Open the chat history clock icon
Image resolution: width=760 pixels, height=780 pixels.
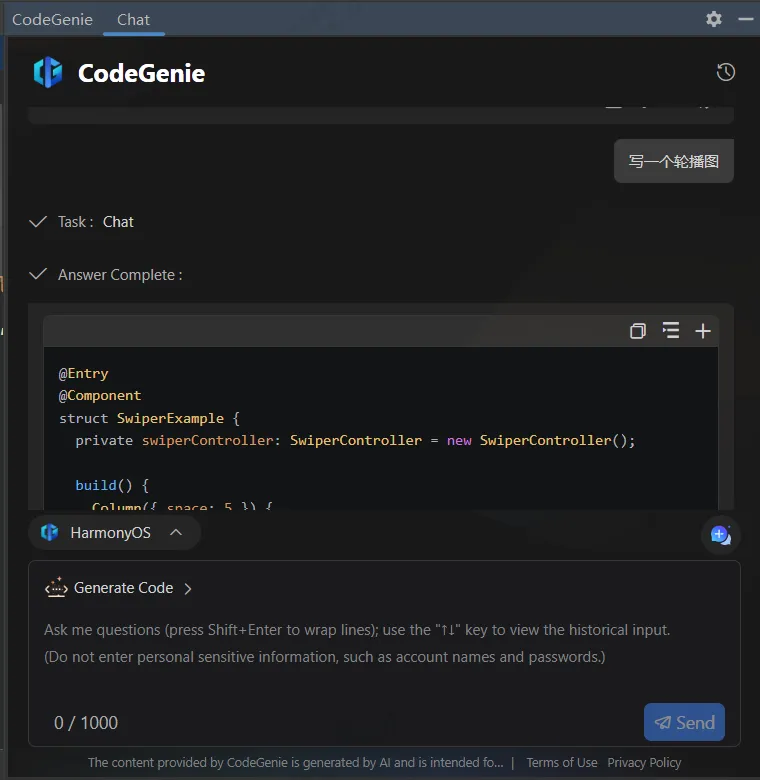pyautogui.click(x=726, y=72)
